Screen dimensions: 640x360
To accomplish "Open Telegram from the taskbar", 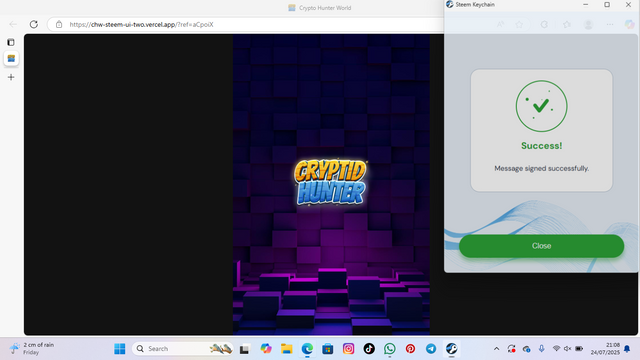I will point(431,349).
